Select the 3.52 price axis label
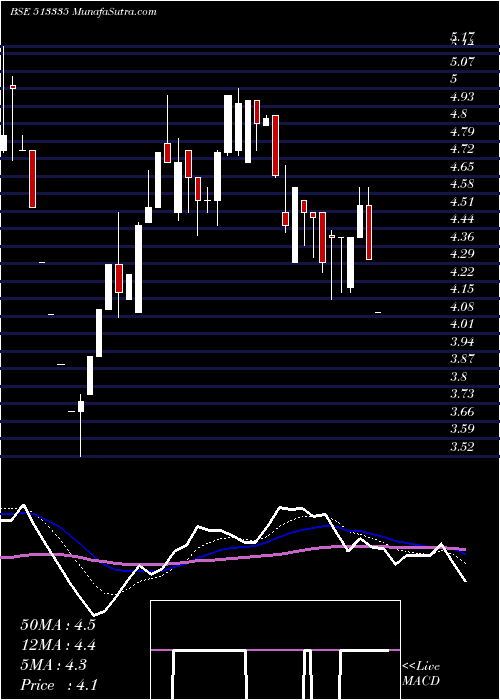Image resolution: width=500 pixels, height=700 pixels. pos(462,446)
